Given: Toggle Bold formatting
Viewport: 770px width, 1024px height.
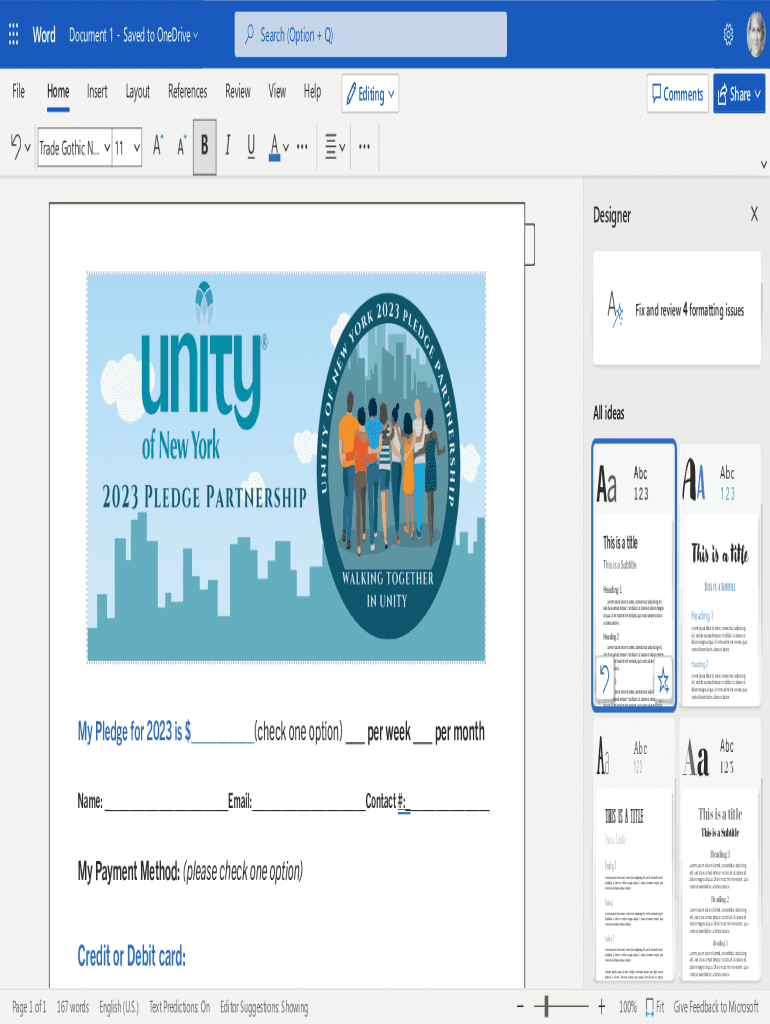Looking at the screenshot, I should (x=204, y=147).
